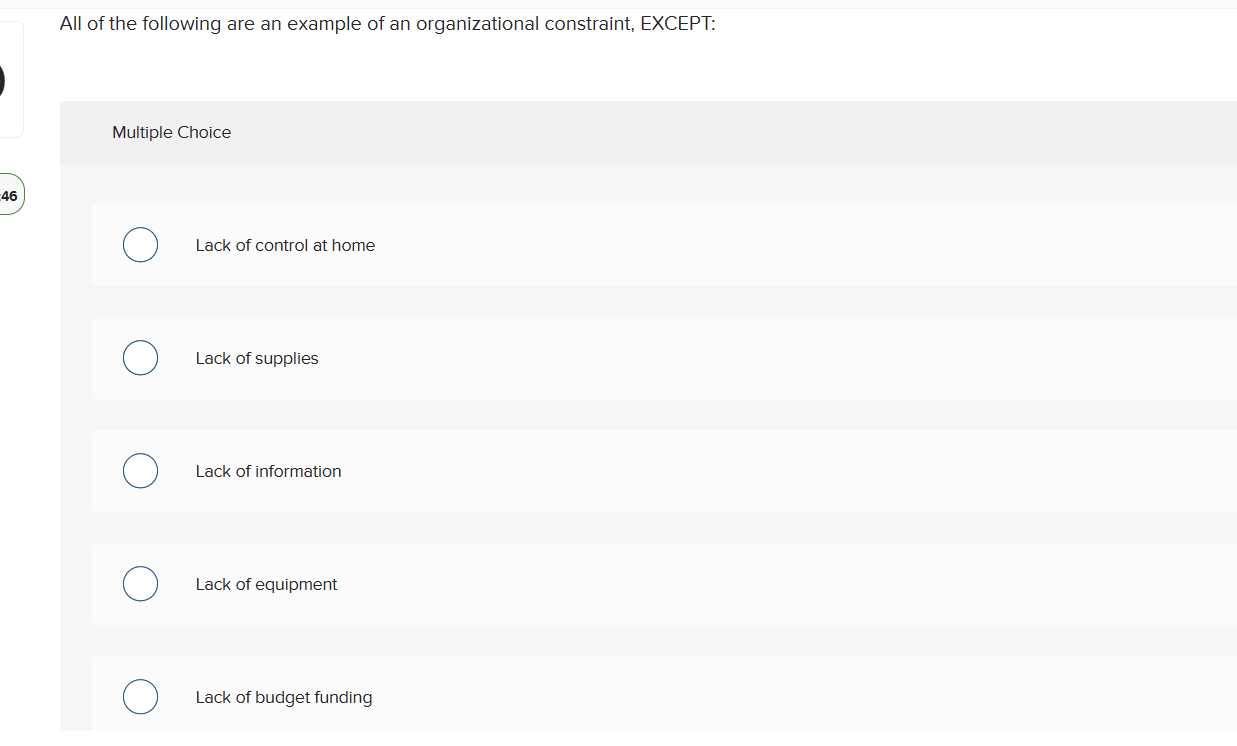Viewport: 1237px width, 746px height.
Task: Choose the "Lack of budget funding" answer option
Action: click(x=140, y=696)
